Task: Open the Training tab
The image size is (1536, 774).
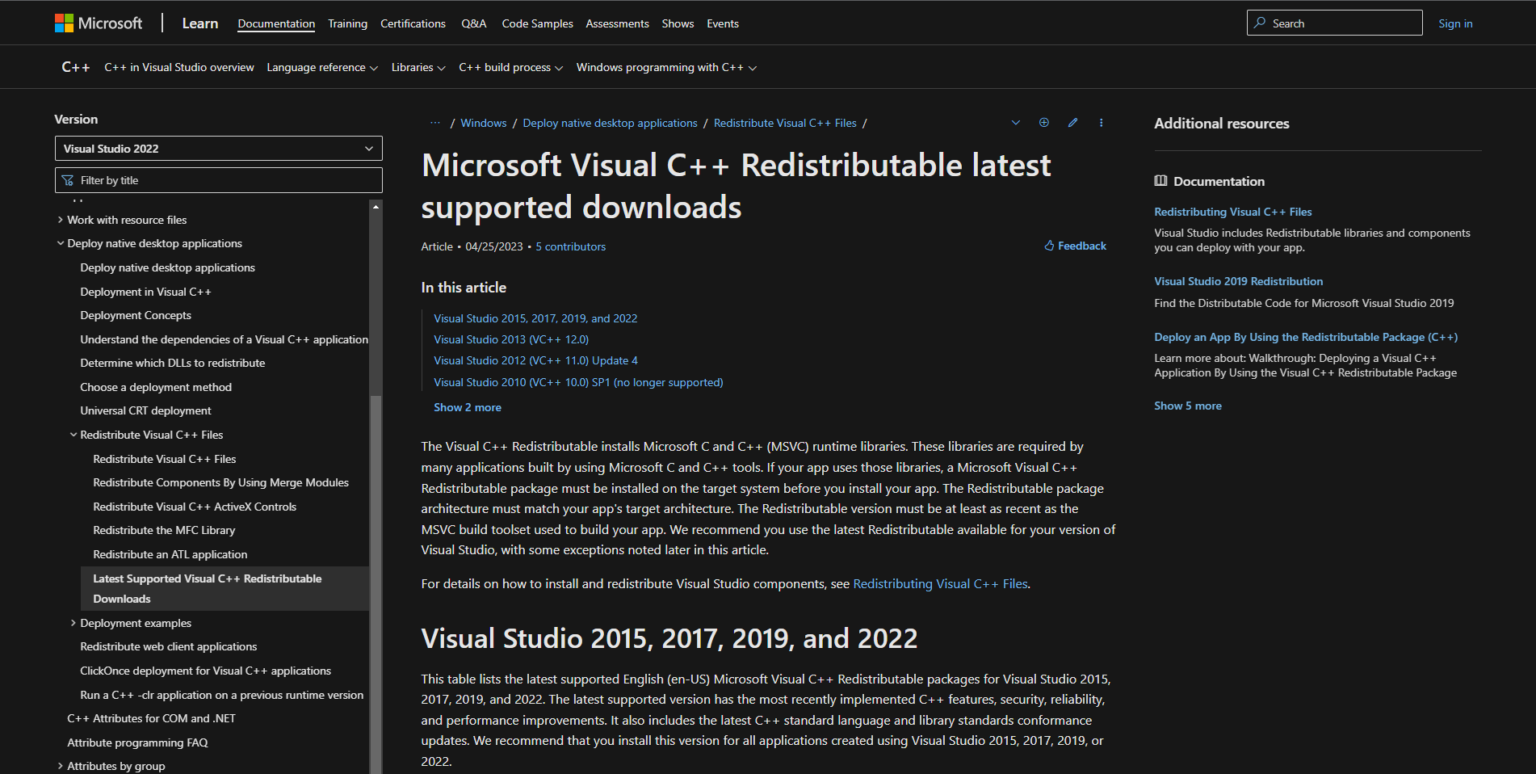Action: [347, 24]
